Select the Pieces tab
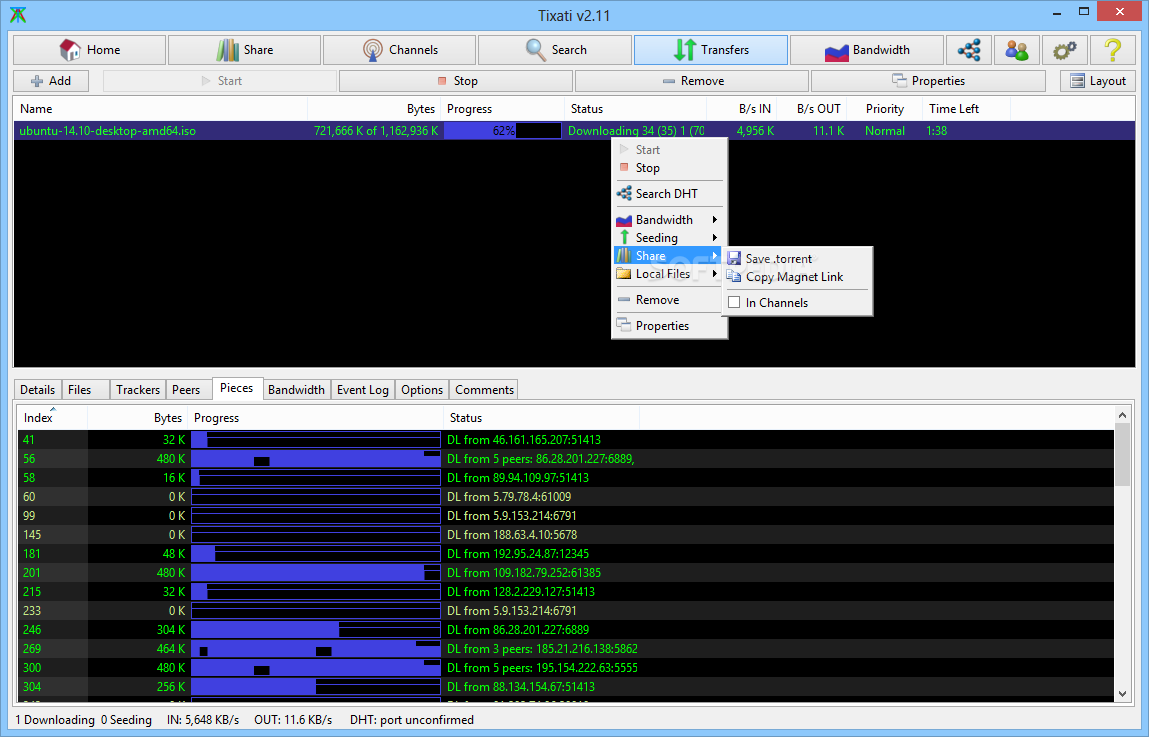Screen dimensions: 1149x737 237,388
